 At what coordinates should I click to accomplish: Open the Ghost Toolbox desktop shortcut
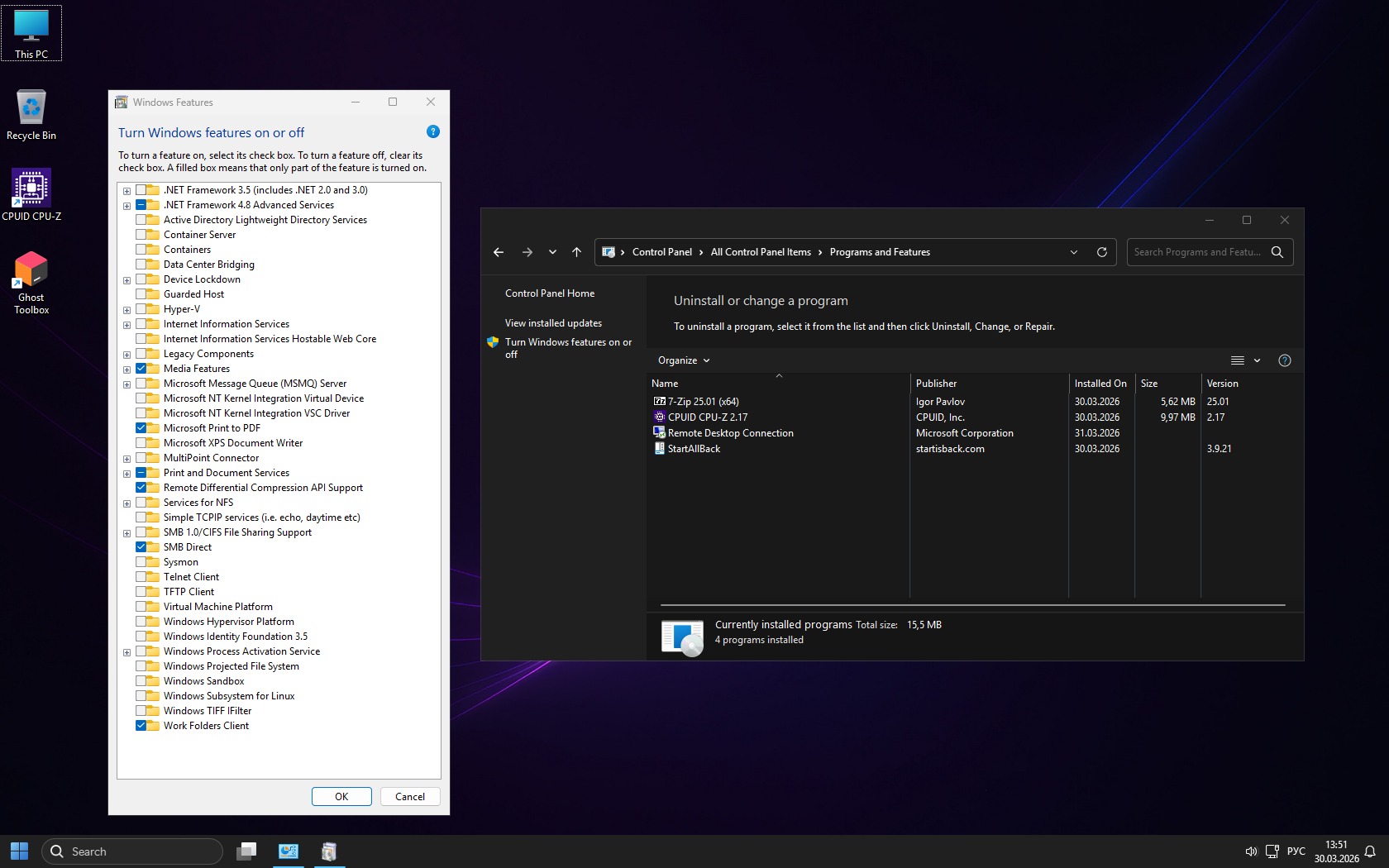coord(31,270)
